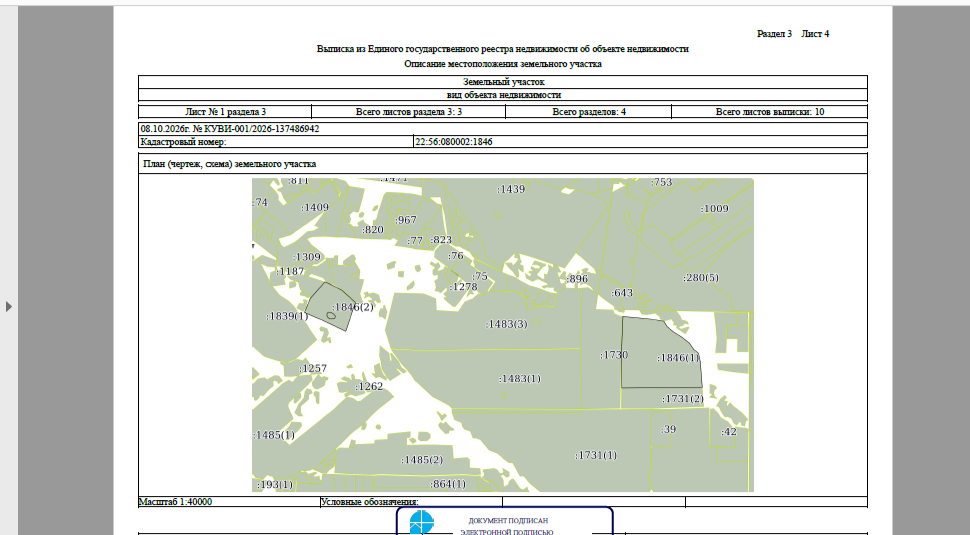The image size is (970, 535).
Task: Click the 'Кадастровый номер:' label
Action: (183, 142)
